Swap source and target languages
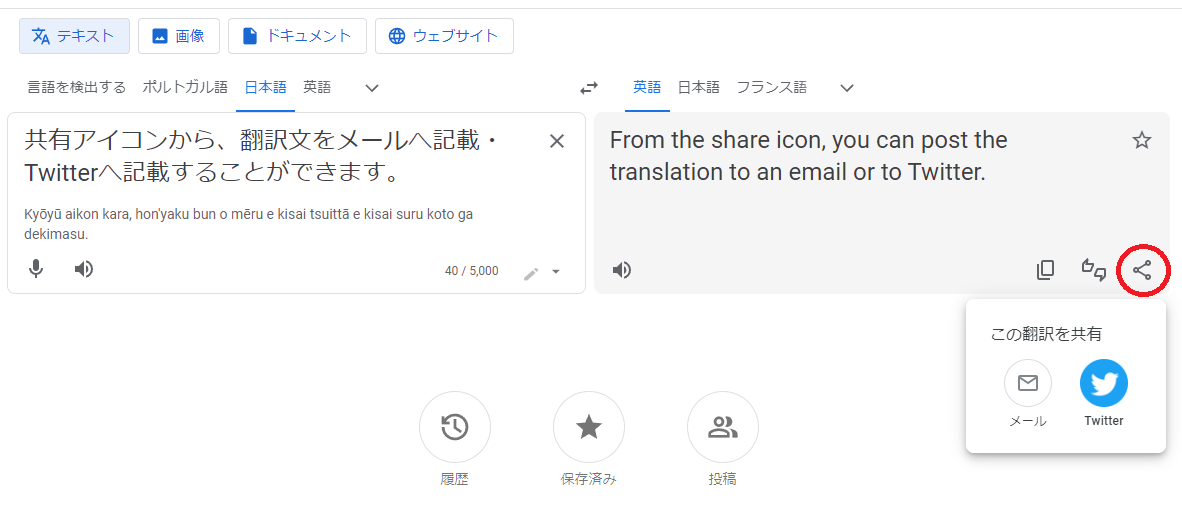The image size is (1182, 512). click(x=589, y=88)
